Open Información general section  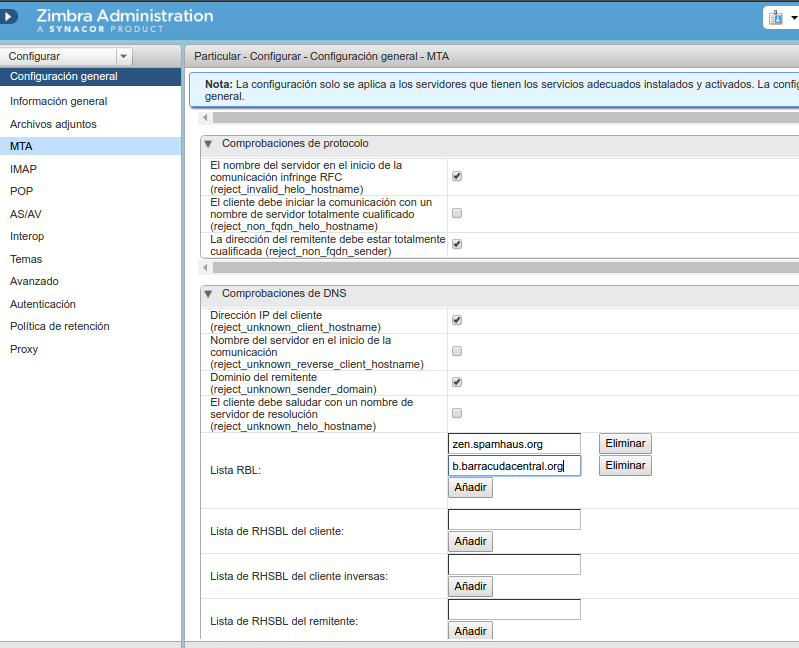tap(59, 101)
